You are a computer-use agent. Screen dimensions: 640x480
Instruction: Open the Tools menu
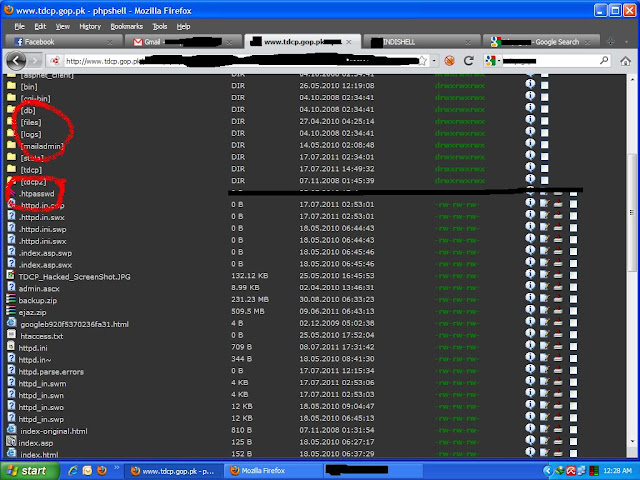(x=160, y=27)
